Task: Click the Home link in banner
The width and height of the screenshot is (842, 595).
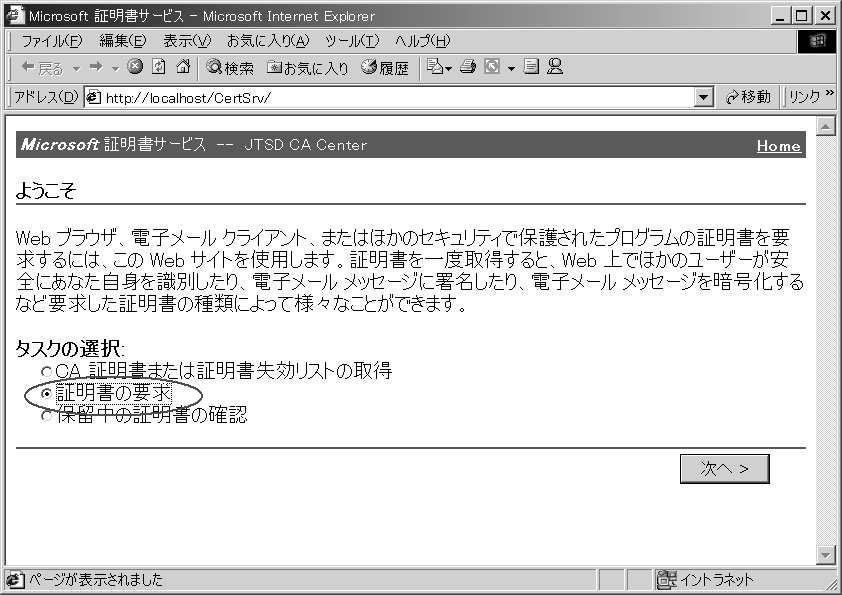Action: pyautogui.click(x=778, y=146)
